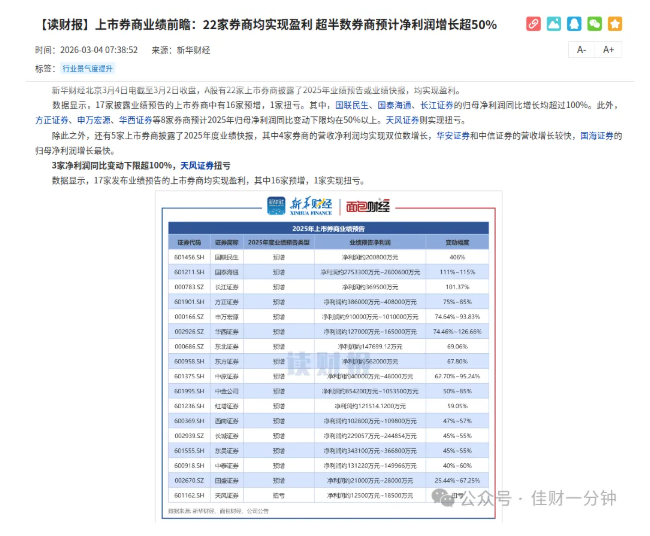Click the 40%~60% change value
This screenshot has width=650, height=536.
tap(457, 466)
